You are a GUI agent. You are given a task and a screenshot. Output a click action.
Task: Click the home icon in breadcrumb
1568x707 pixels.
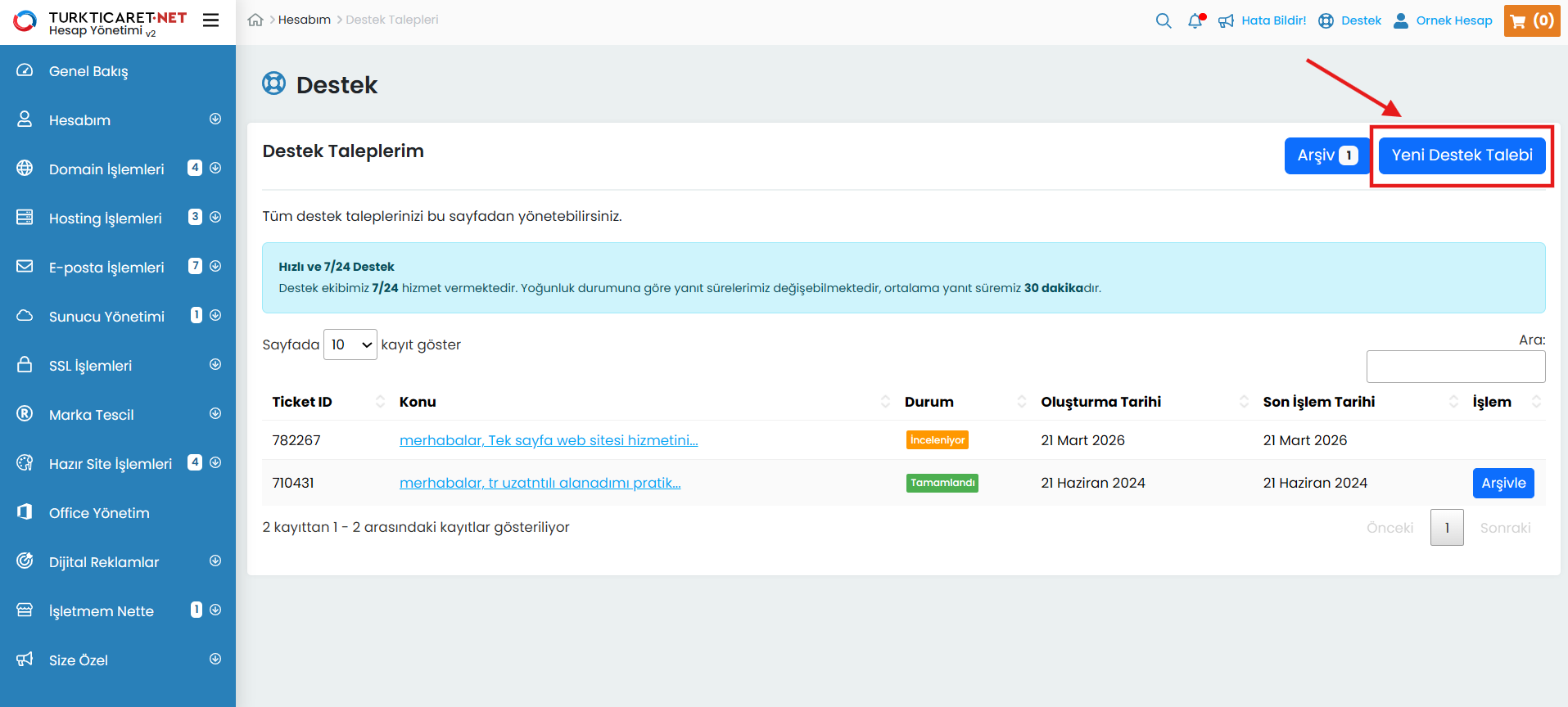tap(255, 20)
